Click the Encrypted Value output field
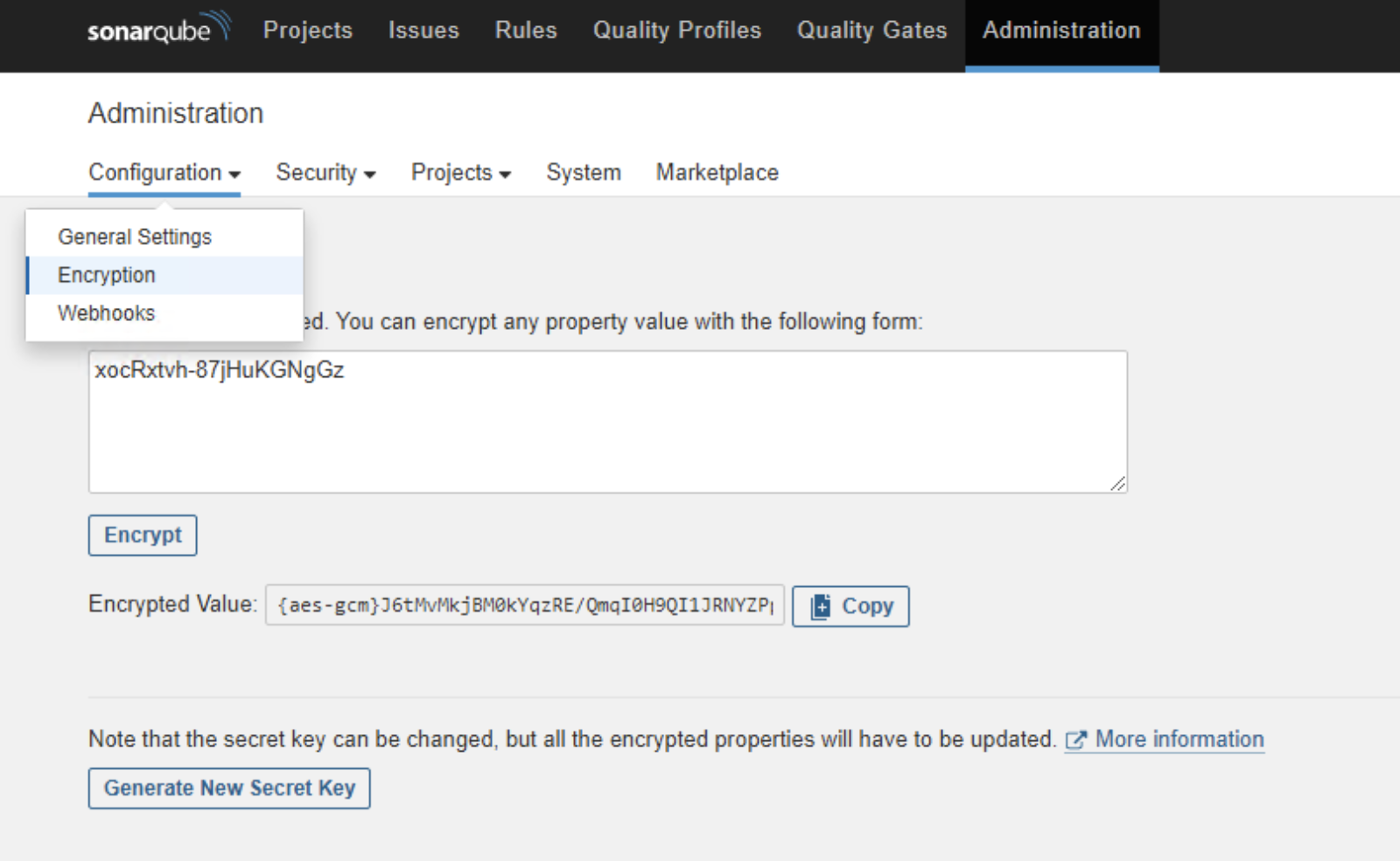 (525, 605)
